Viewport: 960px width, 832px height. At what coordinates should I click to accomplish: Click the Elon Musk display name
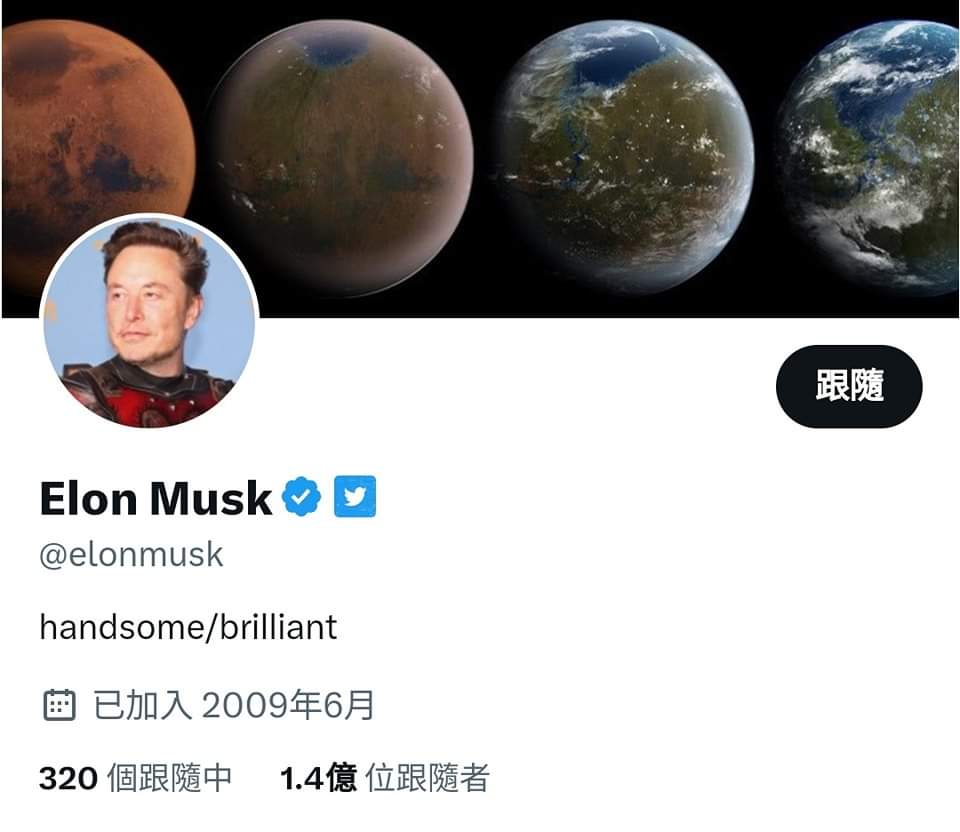click(x=156, y=498)
